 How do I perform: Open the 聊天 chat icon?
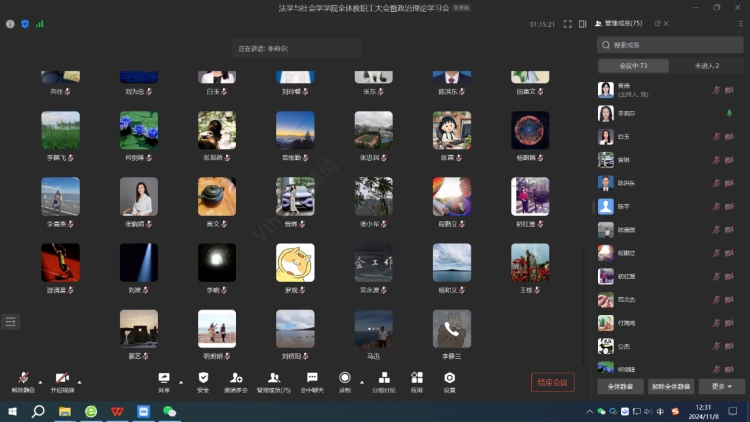coord(312,378)
